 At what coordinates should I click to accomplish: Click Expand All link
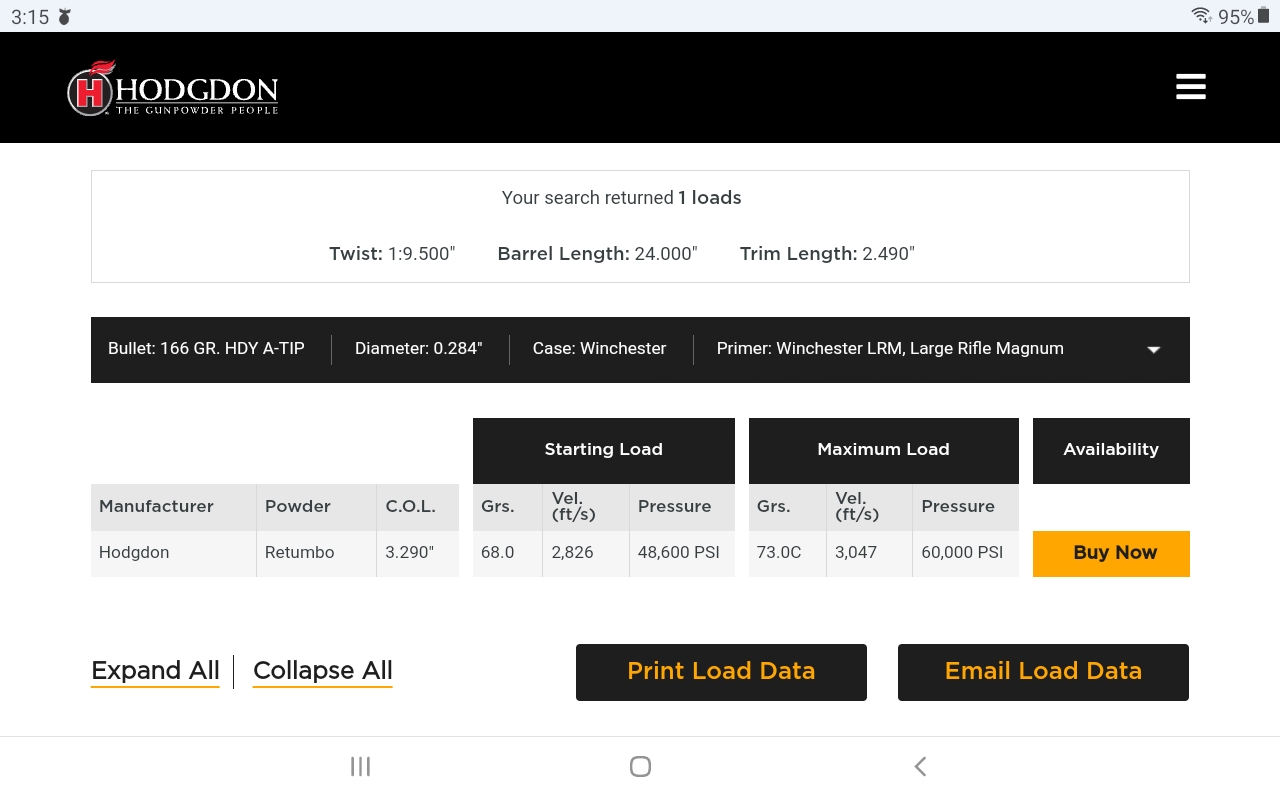click(155, 671)
